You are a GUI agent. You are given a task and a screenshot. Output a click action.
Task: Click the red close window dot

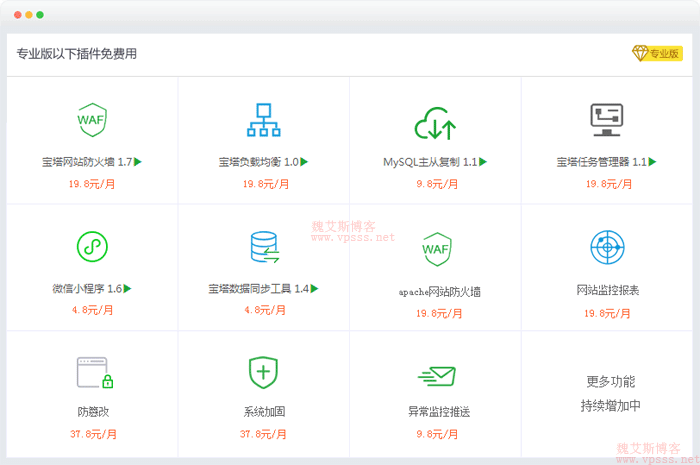pos(18,15)
